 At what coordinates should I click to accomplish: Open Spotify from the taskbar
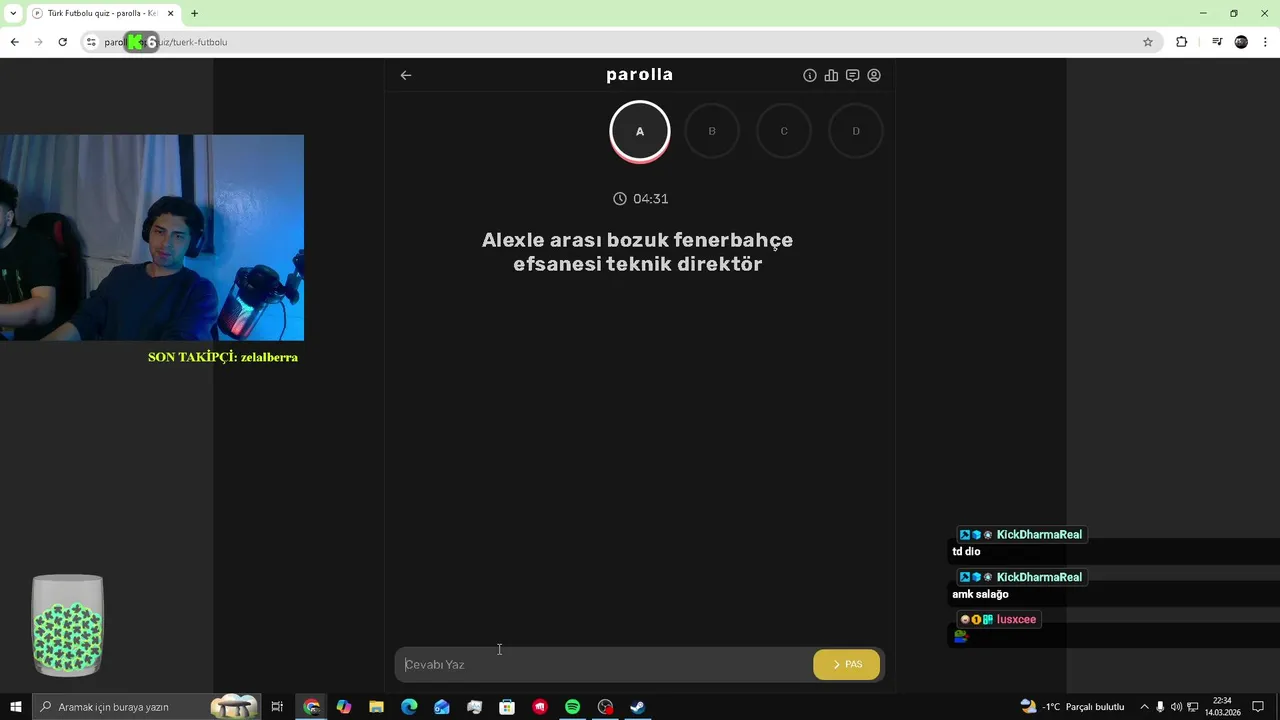(572, 707)
